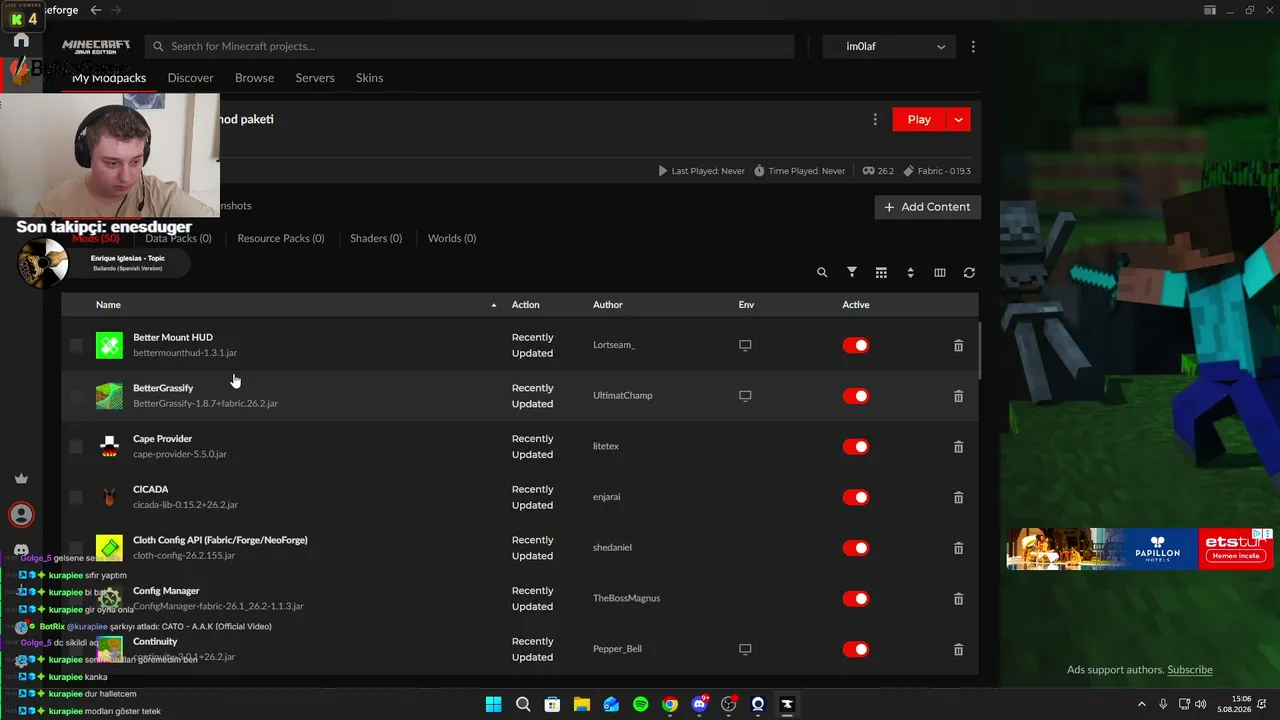Disable the Continuity mod toggle
This screenshot has height=720, width=1280.
[x=855, y=649]
